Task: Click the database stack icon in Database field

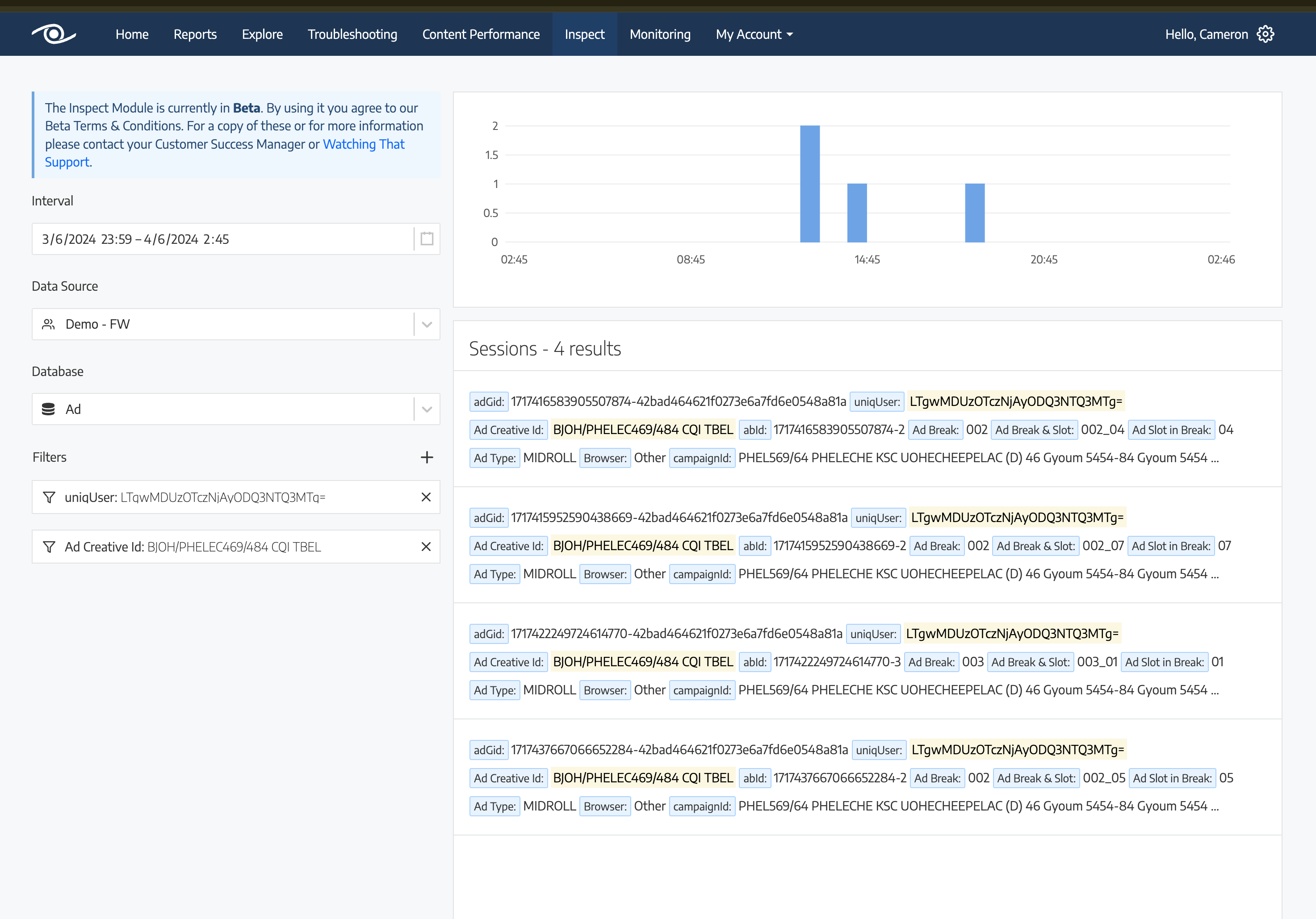Action: (x=48, y=409)
